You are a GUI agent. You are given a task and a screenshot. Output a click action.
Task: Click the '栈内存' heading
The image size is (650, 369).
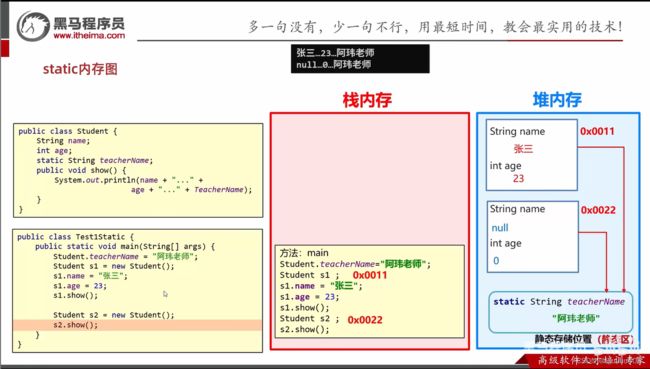tap(367, 100)
